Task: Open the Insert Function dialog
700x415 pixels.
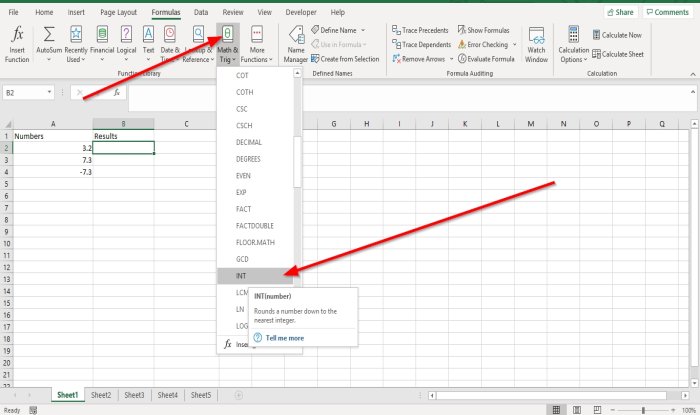Action: [x=17, y=44]
